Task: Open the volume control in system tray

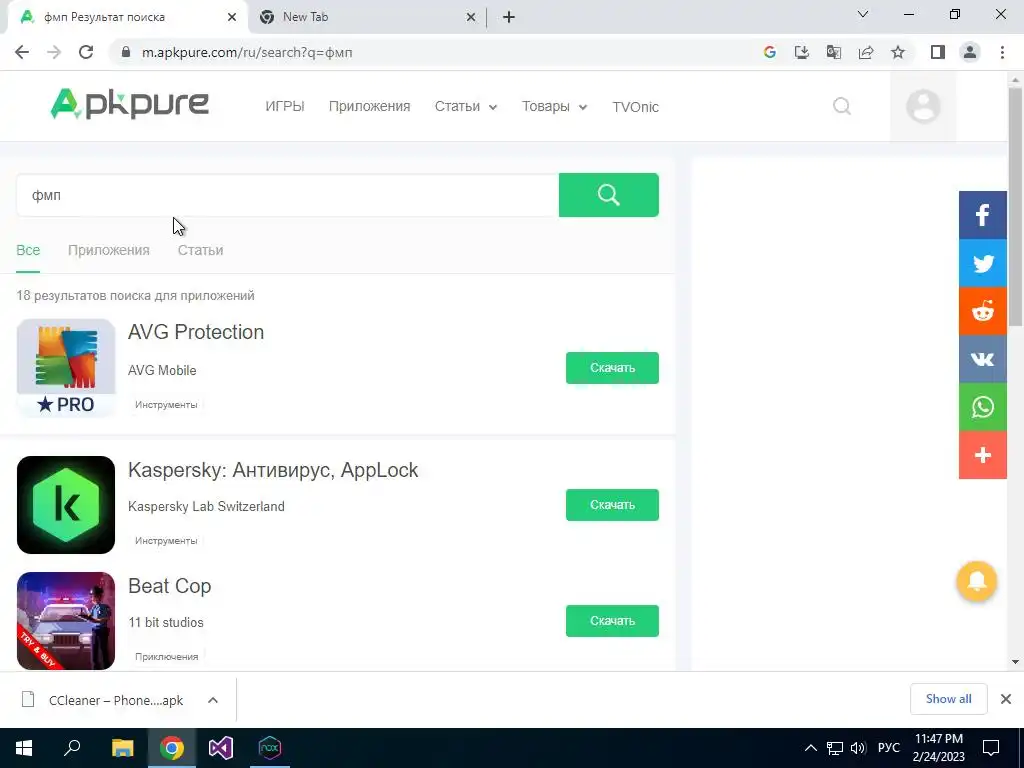Action: click(858, 748)
